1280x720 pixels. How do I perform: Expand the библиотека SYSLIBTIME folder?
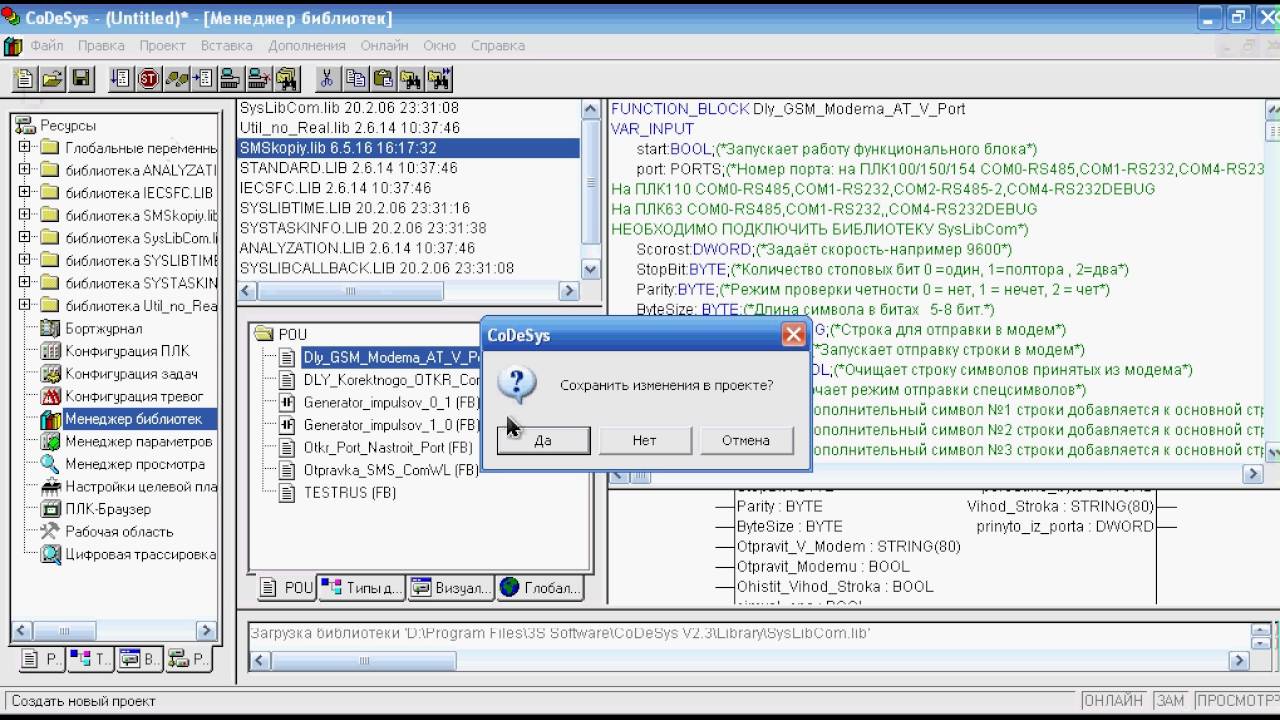click(25, 261)
